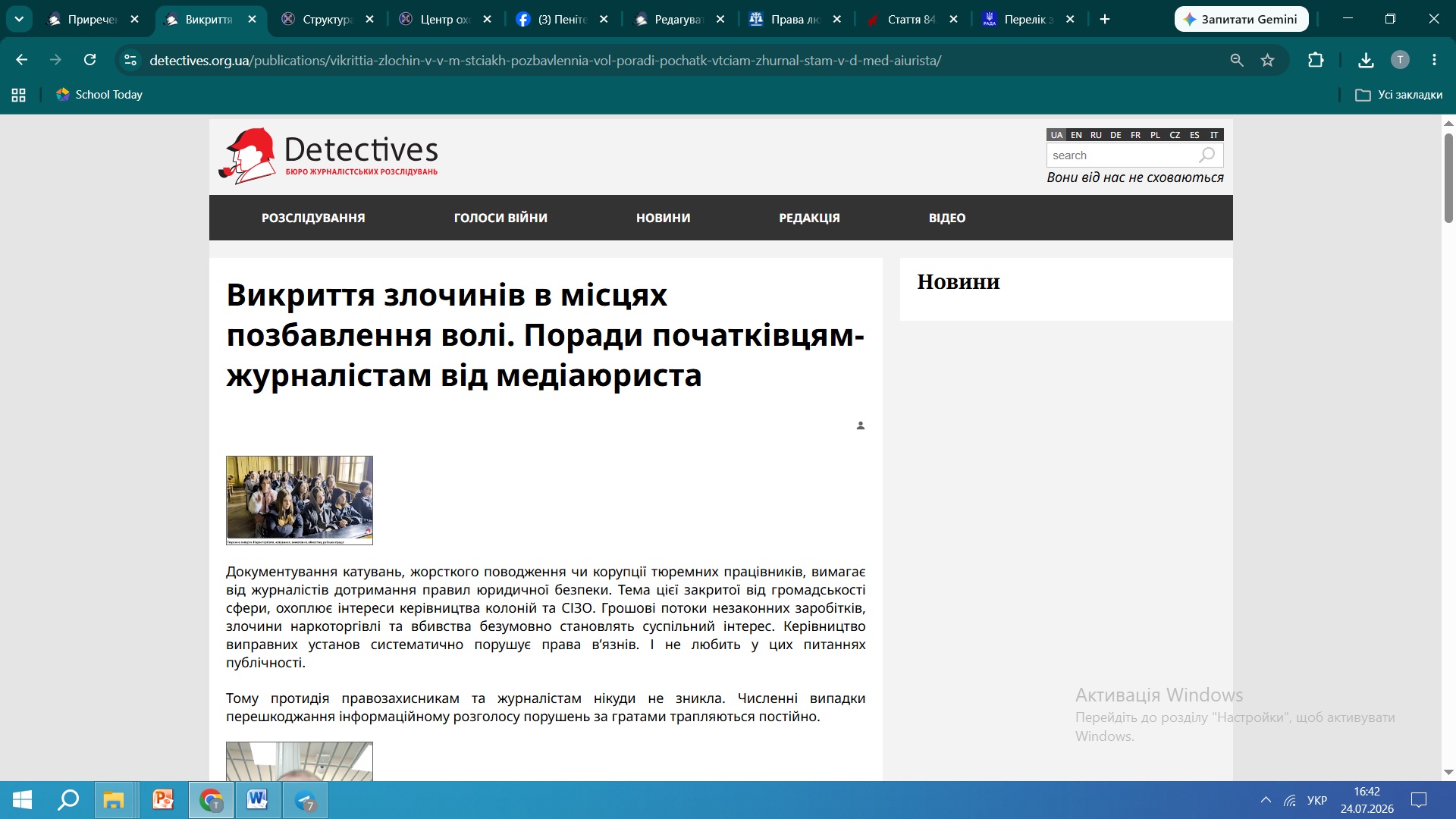The width and height of the screenshot is (1456, 819).
Task: Open a new browser tab
Action: pyautogui.click(x=1105, y=19)
